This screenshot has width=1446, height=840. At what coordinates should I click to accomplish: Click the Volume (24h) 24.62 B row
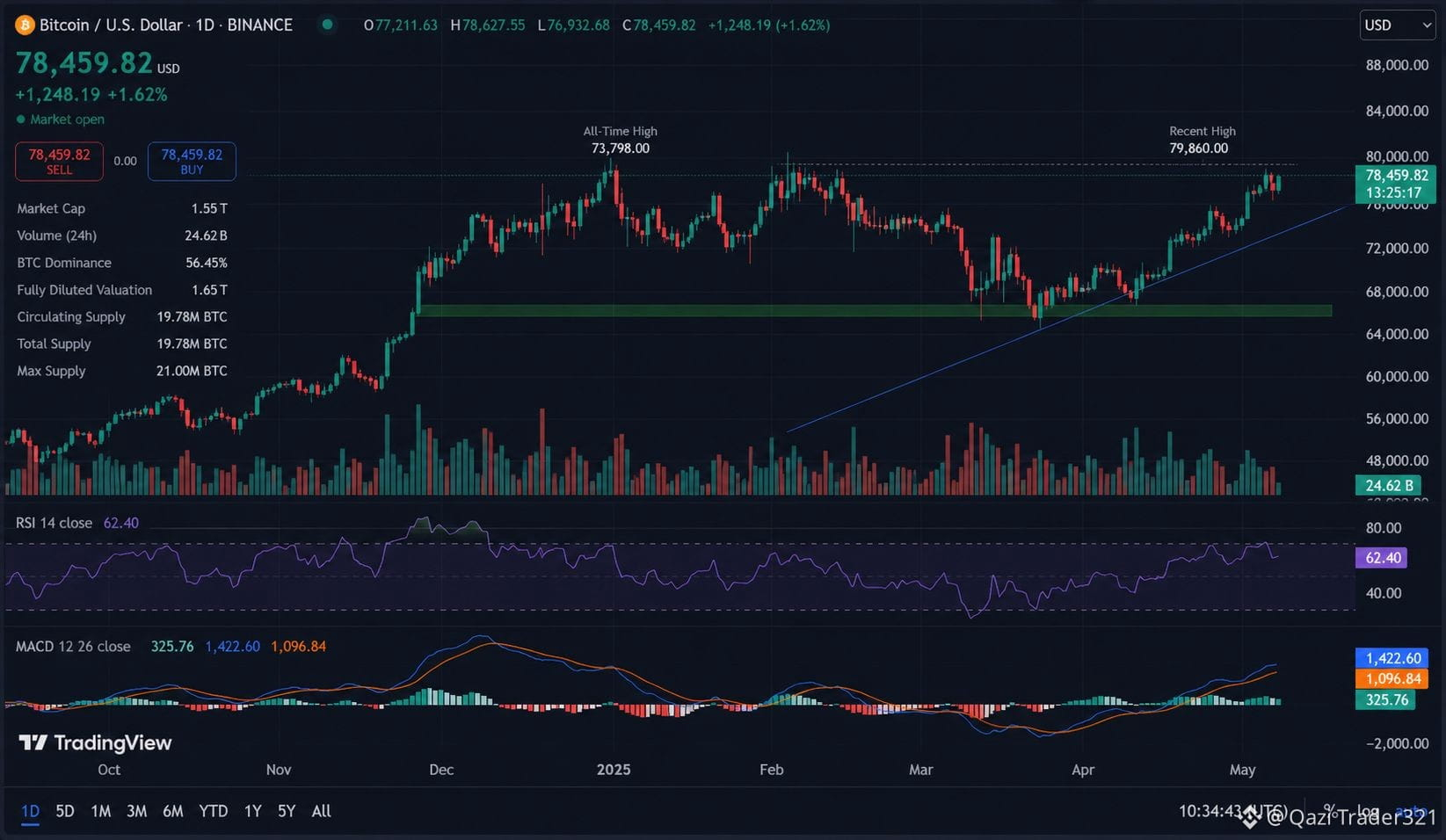(122, 235)
